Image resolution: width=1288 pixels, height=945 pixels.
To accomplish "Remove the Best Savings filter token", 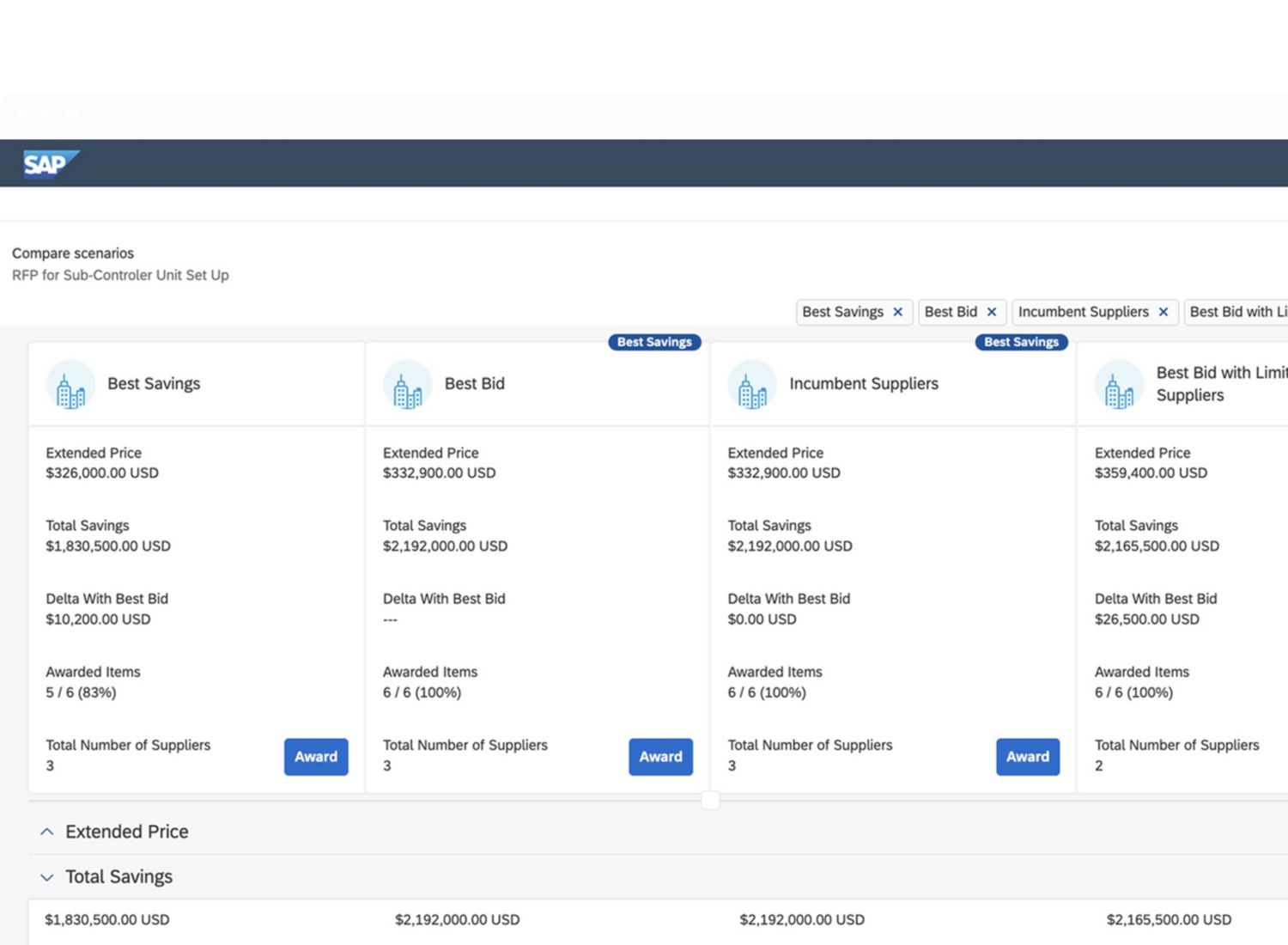I will pyautogui.click(x=898, y=312).
